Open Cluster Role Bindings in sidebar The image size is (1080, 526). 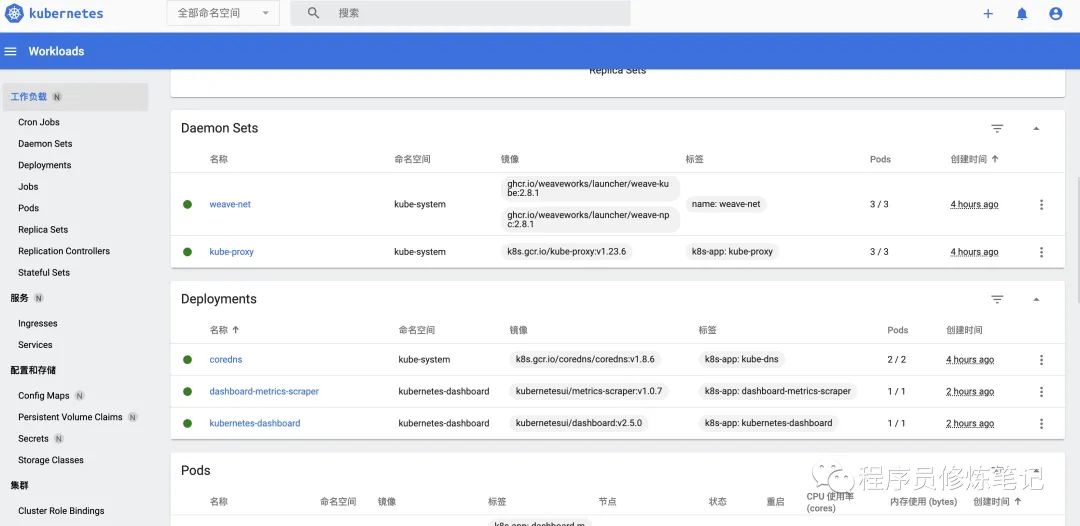click(x=61, y=511)
